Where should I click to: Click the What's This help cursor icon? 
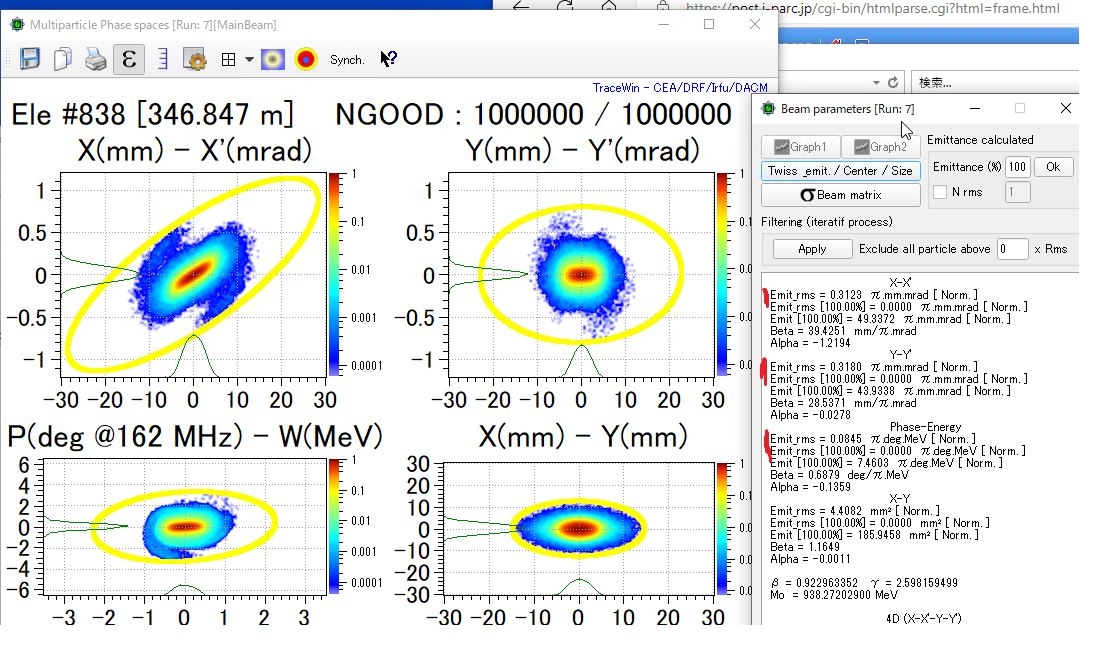pos(388,59)
